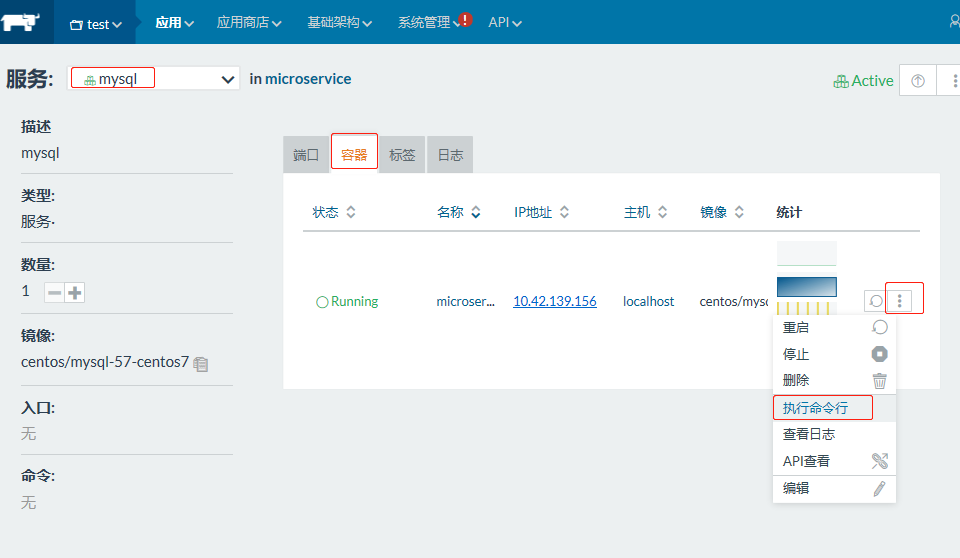This screenshot has height=558, width=960.
Task: Open the API menu
Action: pyautogui.click(x=504, y=23)
